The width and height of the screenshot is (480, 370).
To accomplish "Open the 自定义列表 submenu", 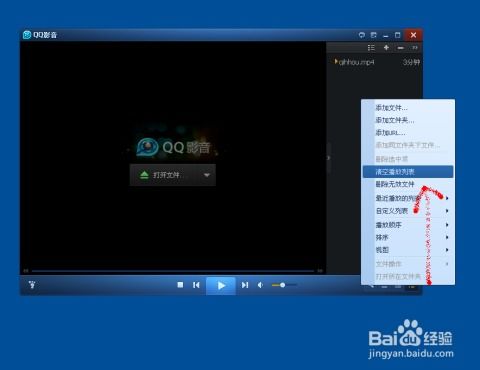I will click(408, 211).
